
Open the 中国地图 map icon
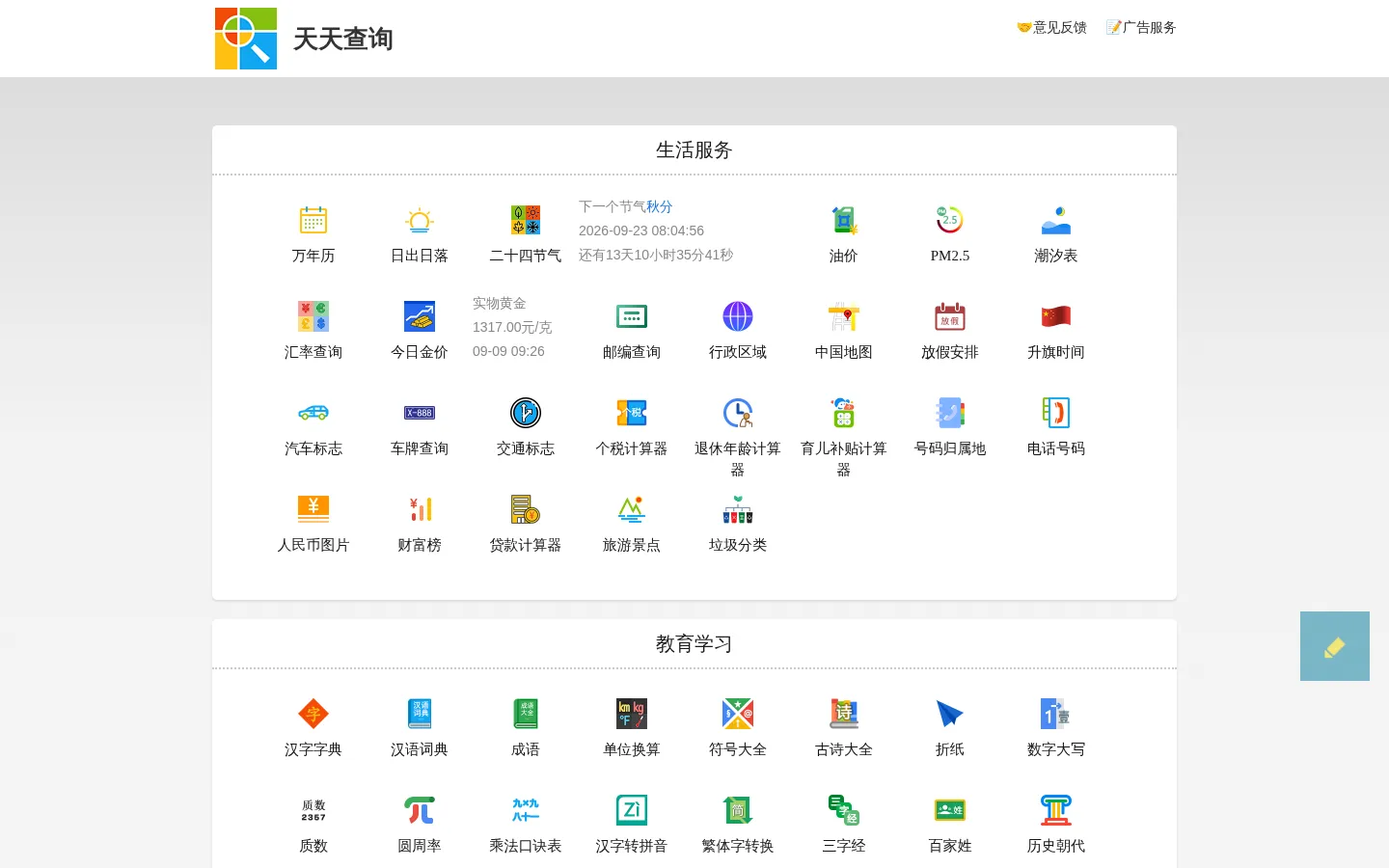pyautogui.click(x=844, y=316)
